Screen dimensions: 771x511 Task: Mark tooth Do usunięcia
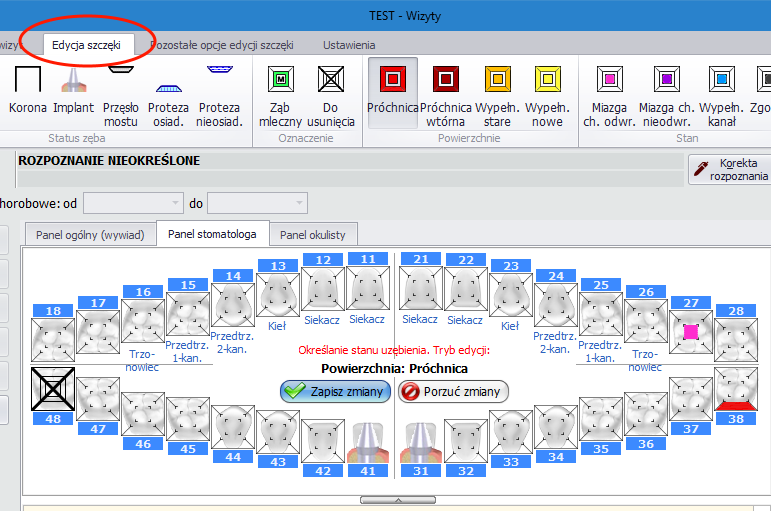330,91
